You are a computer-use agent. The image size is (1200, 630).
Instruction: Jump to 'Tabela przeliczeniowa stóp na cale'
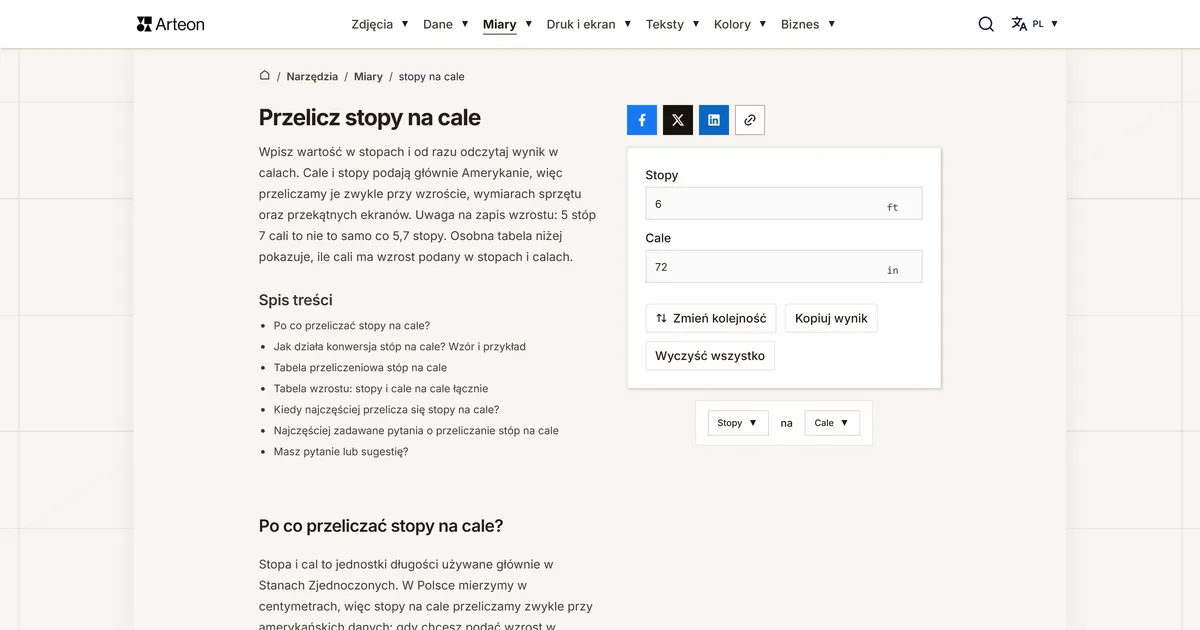pos(360,368)
